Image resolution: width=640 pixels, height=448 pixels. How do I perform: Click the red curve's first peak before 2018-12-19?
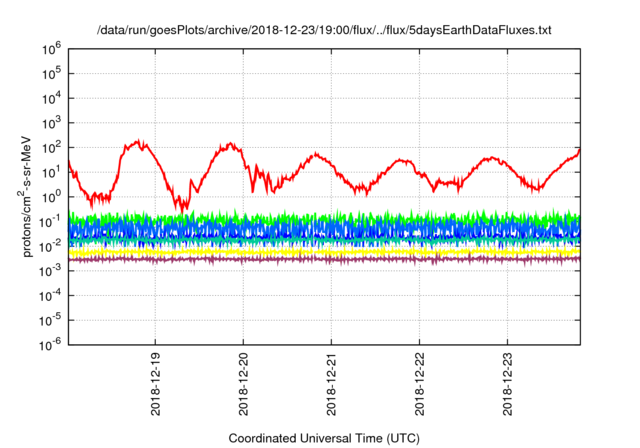(x=138, y=143)
